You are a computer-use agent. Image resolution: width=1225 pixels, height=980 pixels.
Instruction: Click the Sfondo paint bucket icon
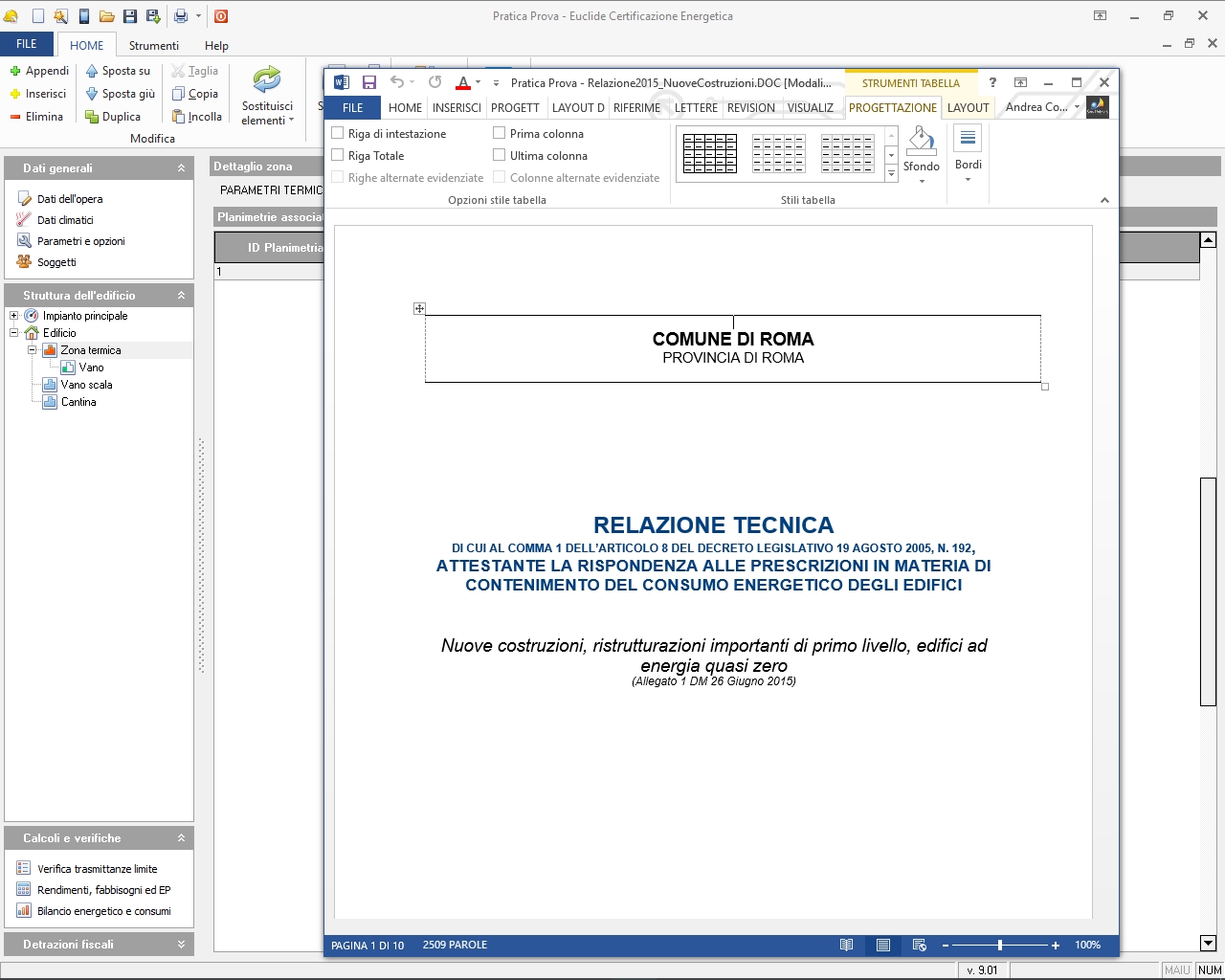[921, 143]
